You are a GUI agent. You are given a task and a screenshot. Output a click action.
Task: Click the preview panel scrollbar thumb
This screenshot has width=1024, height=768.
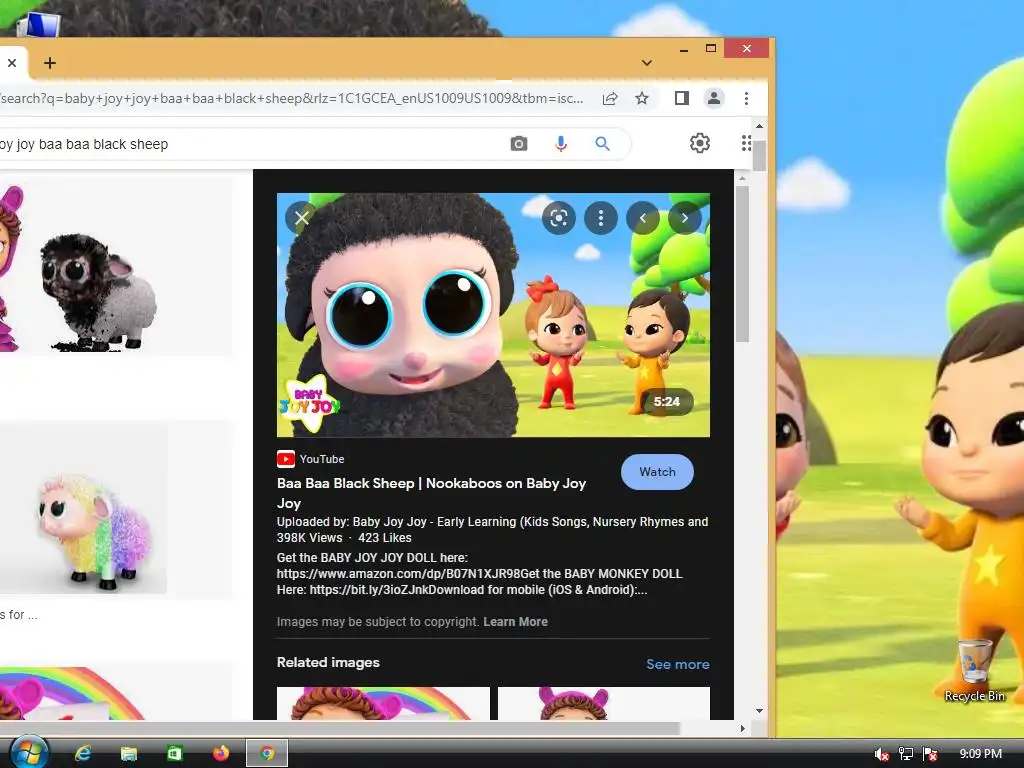pyautogui.click(x=743, y=264)
